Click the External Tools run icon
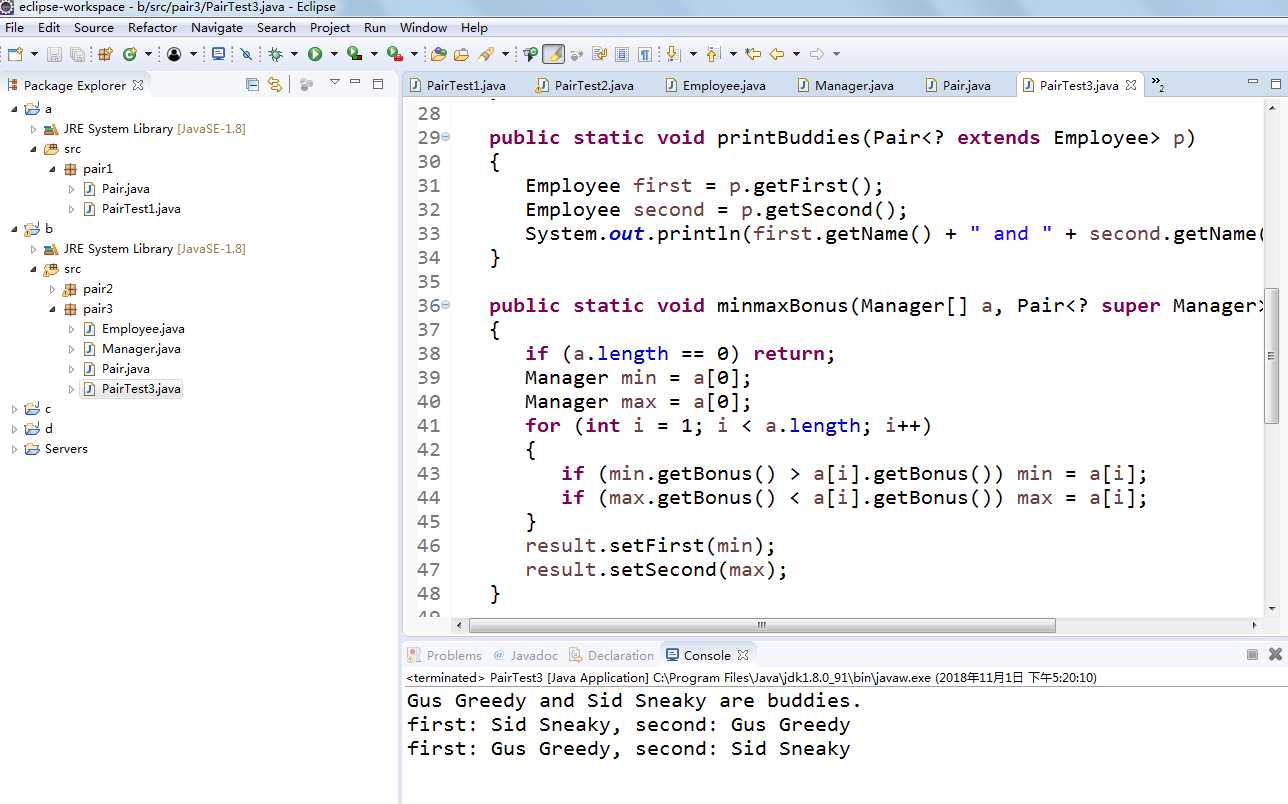Viewport: 1288px width, 804px height. coord(395,54)
